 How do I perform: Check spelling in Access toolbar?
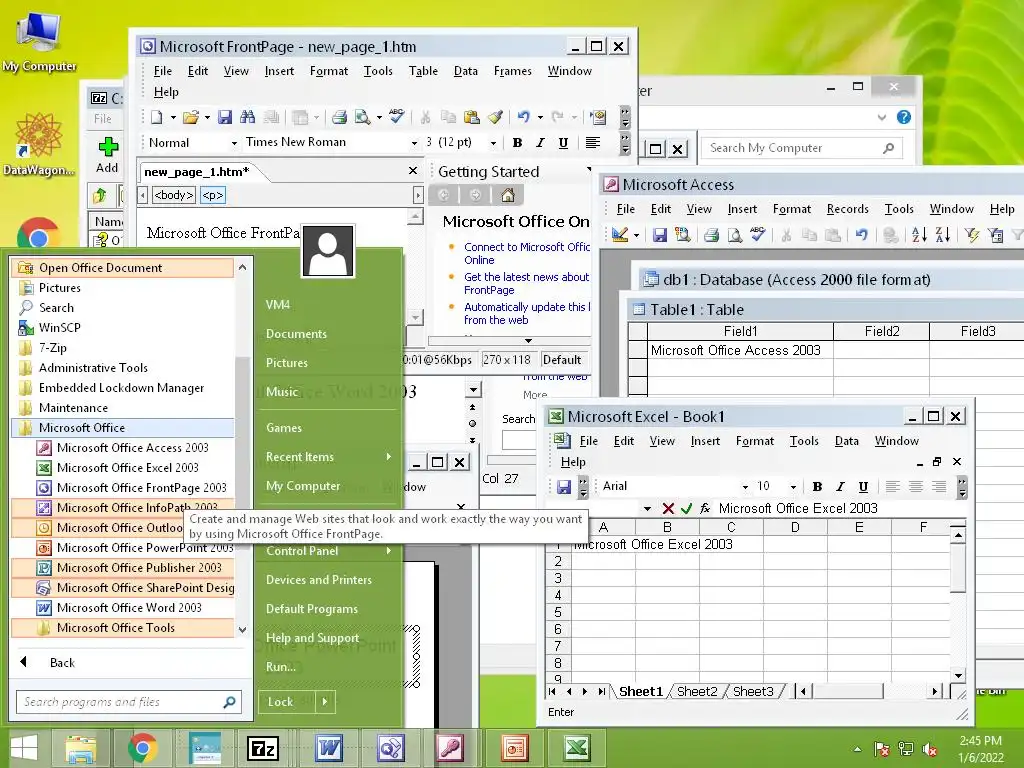pyautogui.click(x=758, y=234)
